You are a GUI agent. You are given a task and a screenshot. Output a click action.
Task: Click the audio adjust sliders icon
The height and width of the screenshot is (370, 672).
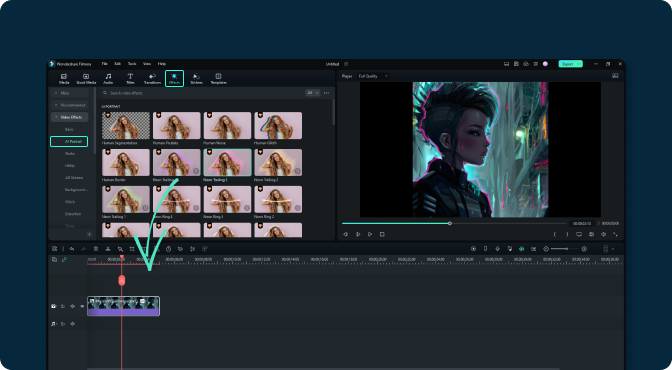[x=192, y=249]
